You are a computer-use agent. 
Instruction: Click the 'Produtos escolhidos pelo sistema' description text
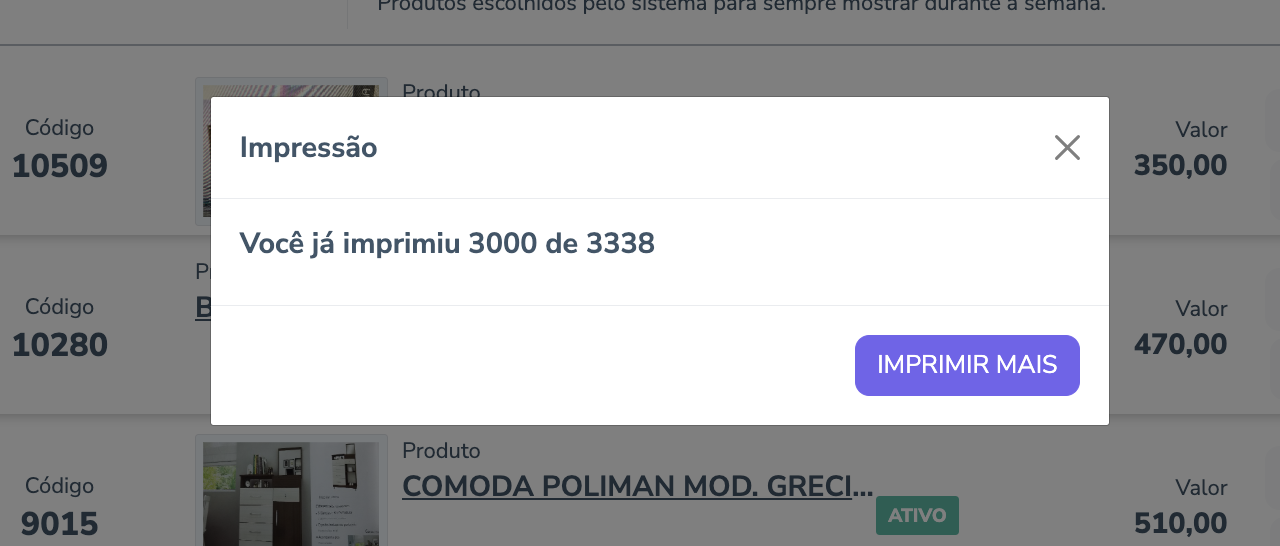(741, 6)
